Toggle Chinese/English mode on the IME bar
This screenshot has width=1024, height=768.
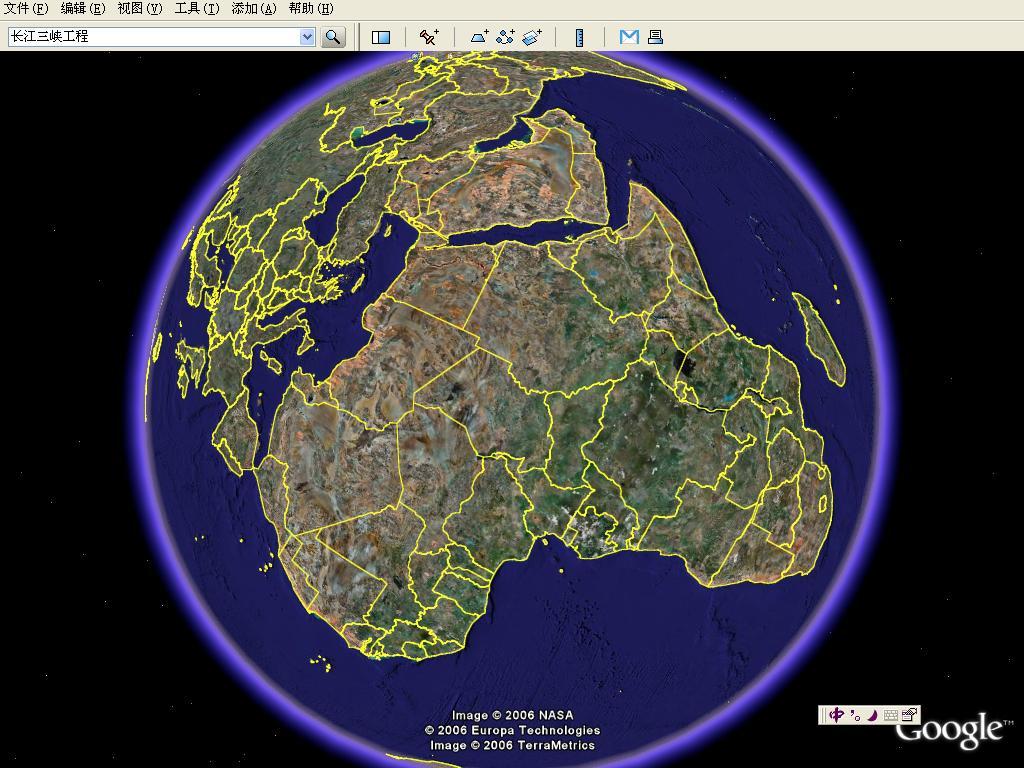[836, 715]
